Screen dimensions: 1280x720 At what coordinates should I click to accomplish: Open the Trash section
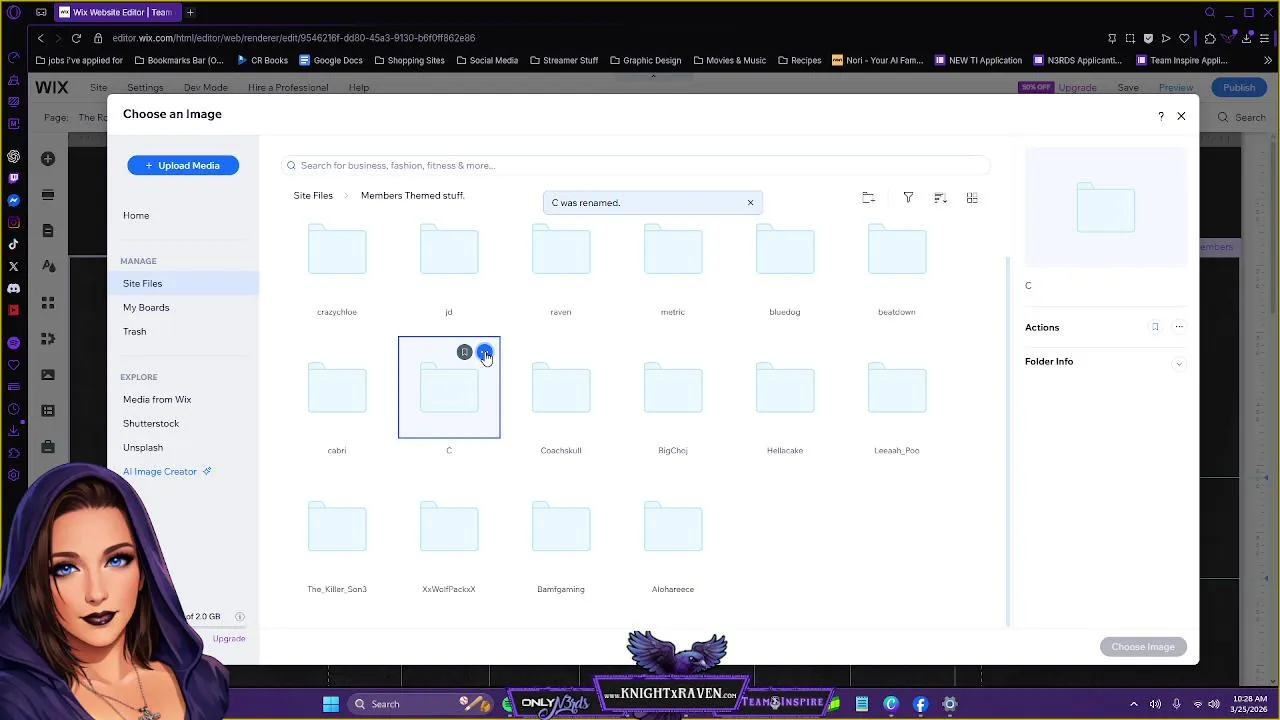(x=134, y=332)
